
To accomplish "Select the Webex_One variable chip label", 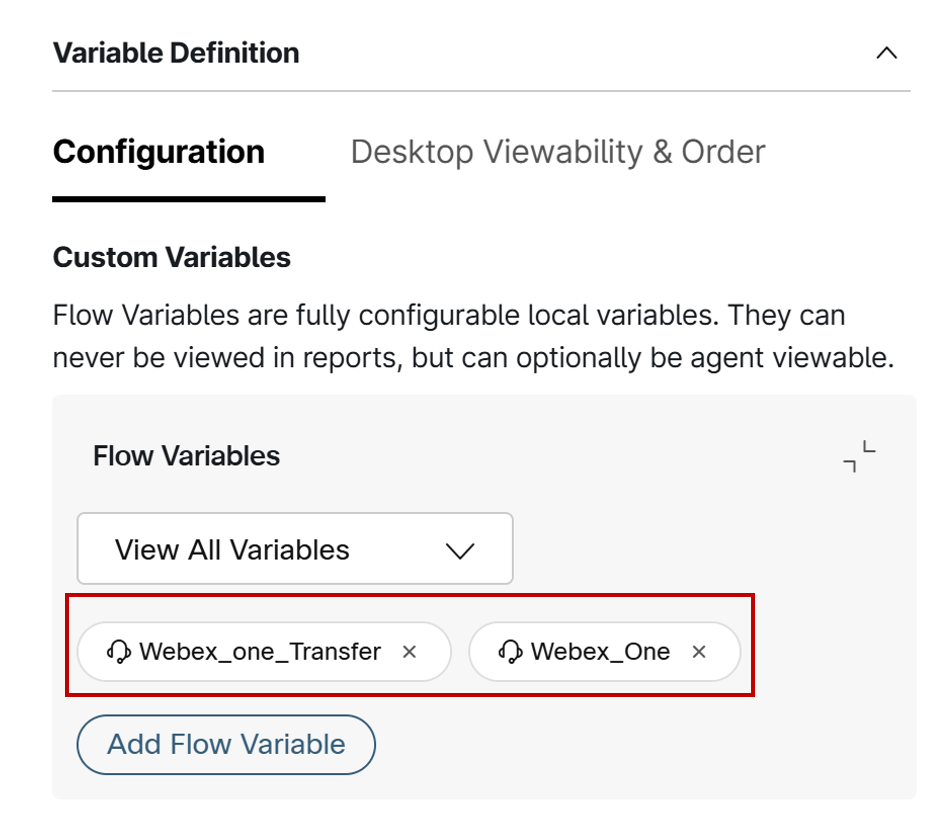I will (x=600, y=652).
